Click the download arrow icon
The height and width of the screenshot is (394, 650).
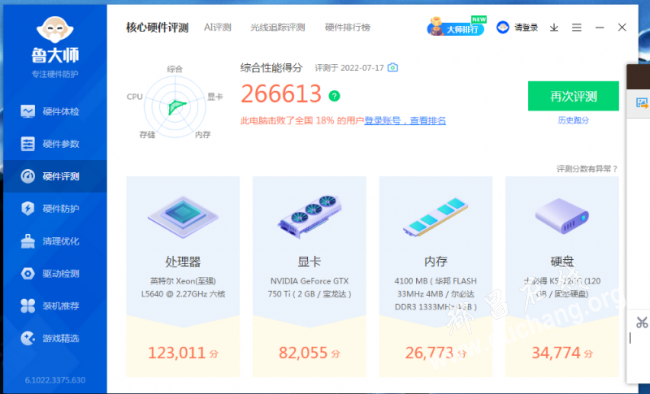click(x=554, y=28)
